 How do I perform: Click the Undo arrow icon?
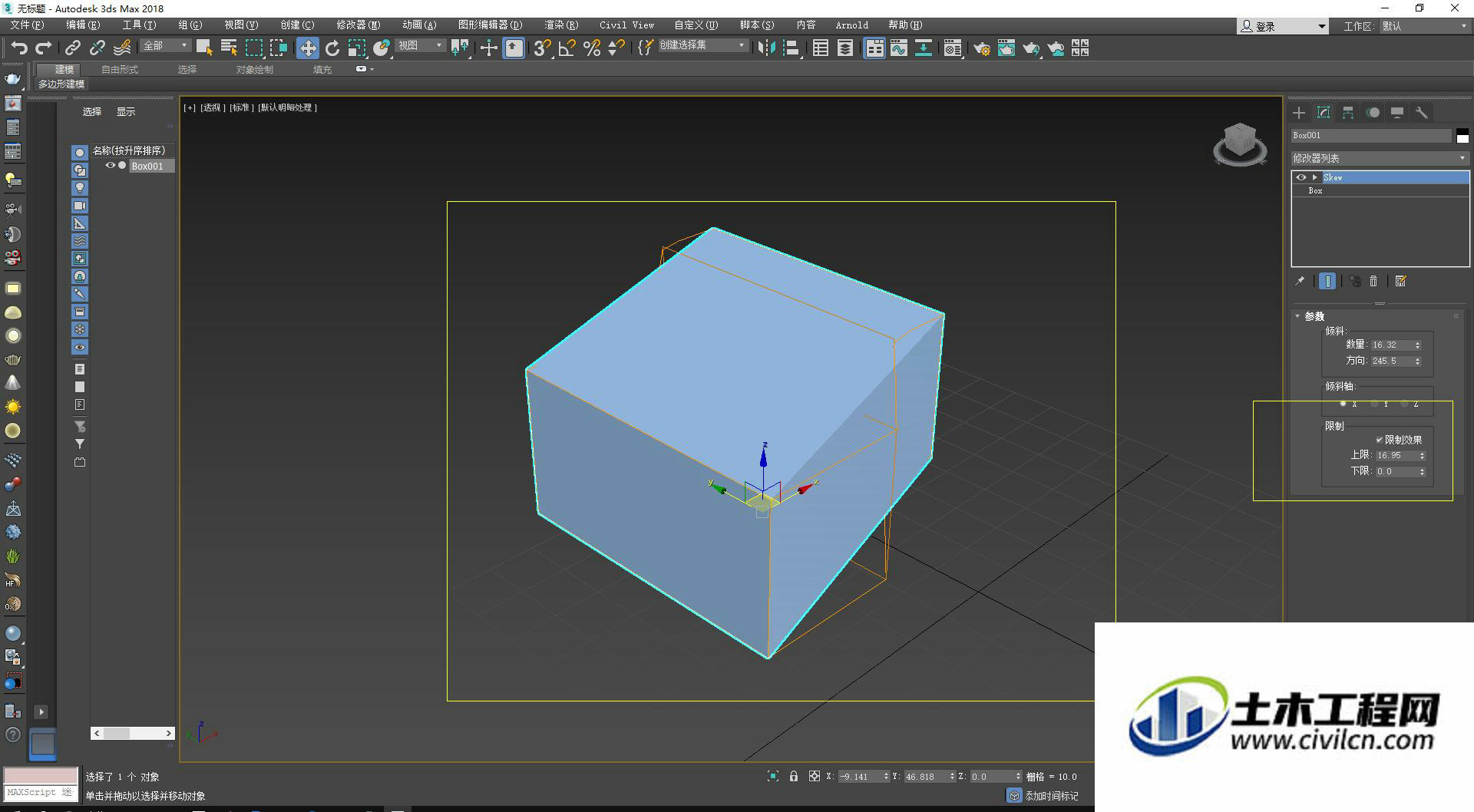(19, 48)
